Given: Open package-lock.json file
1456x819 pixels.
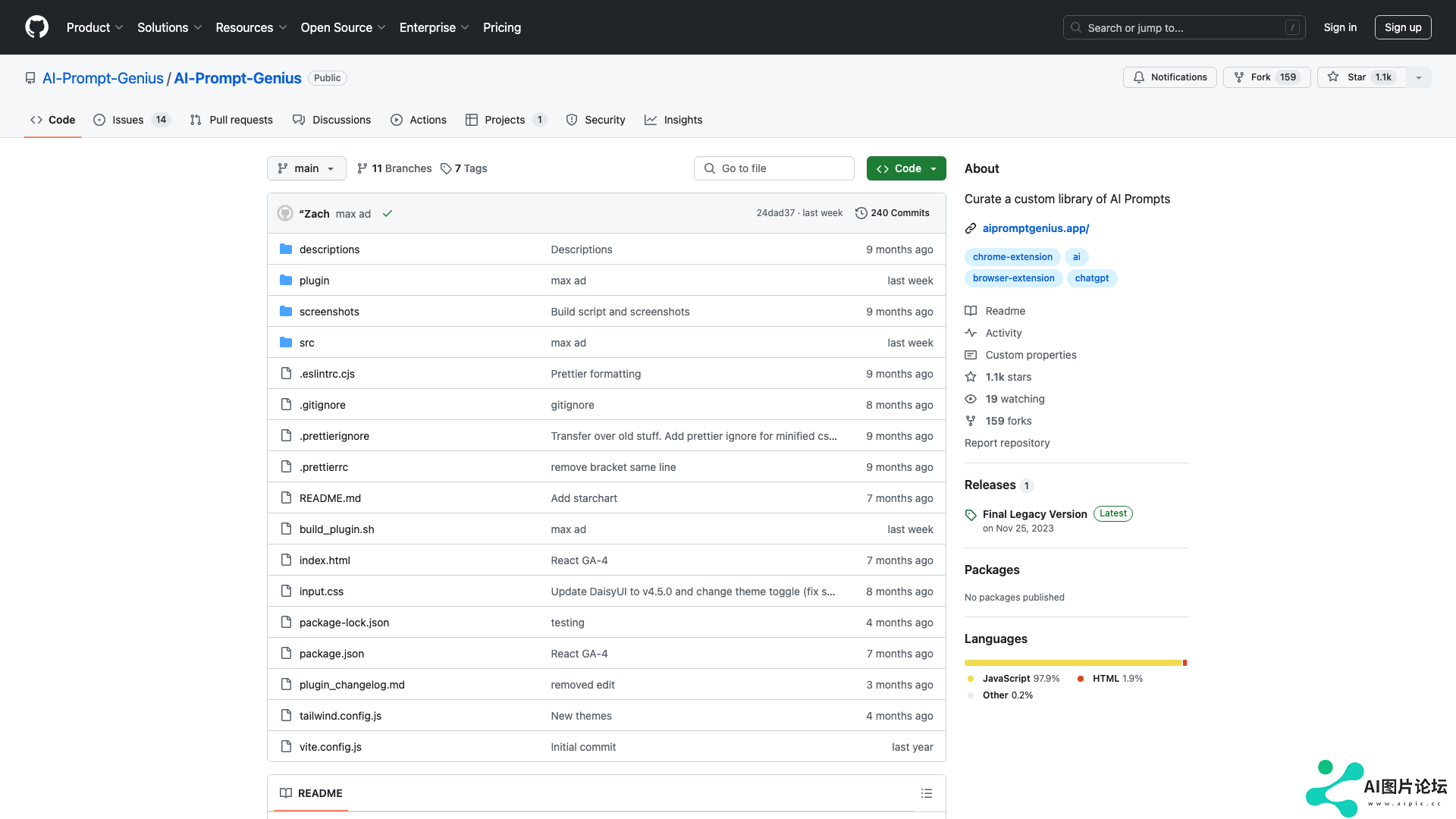Looking at the screenshot, I should click(x=344, y=623).
